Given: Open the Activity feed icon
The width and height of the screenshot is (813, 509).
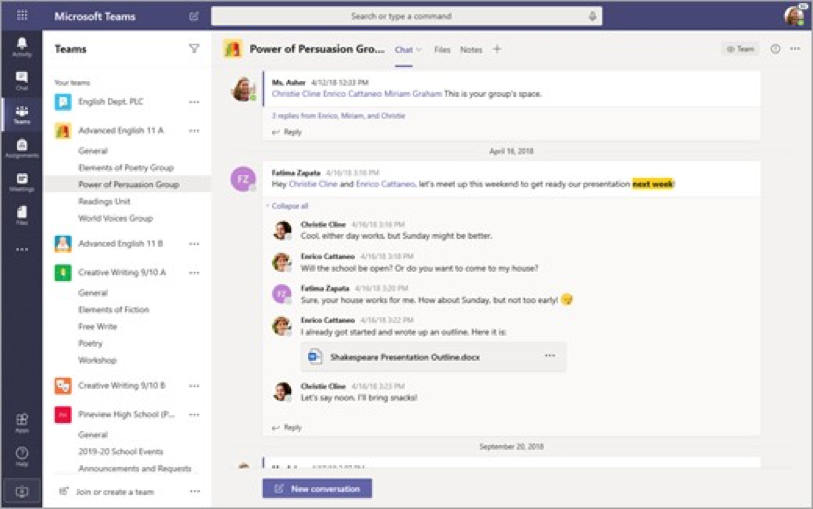Looking at the screenshot, I should click(21, 46).
